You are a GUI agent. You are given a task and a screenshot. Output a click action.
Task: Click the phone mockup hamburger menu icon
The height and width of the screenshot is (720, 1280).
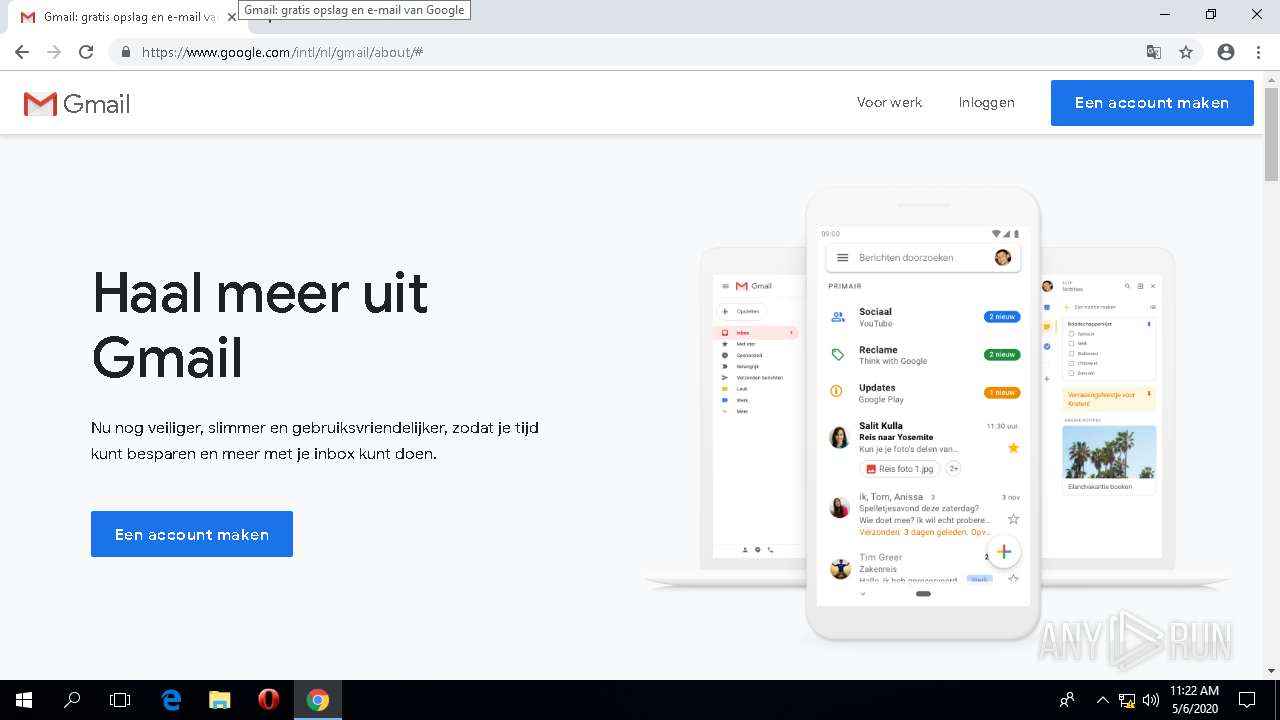[842, 258]
